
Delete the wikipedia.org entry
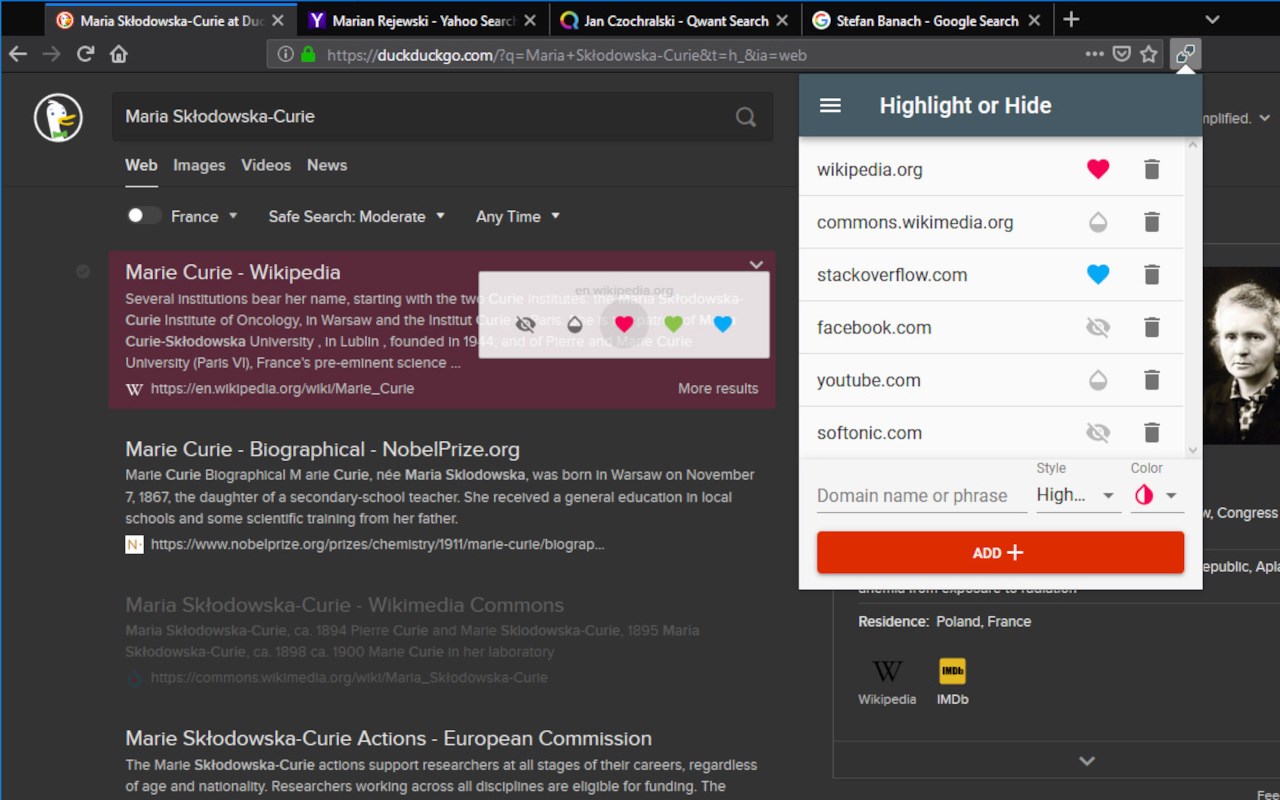click(1152, 169)
